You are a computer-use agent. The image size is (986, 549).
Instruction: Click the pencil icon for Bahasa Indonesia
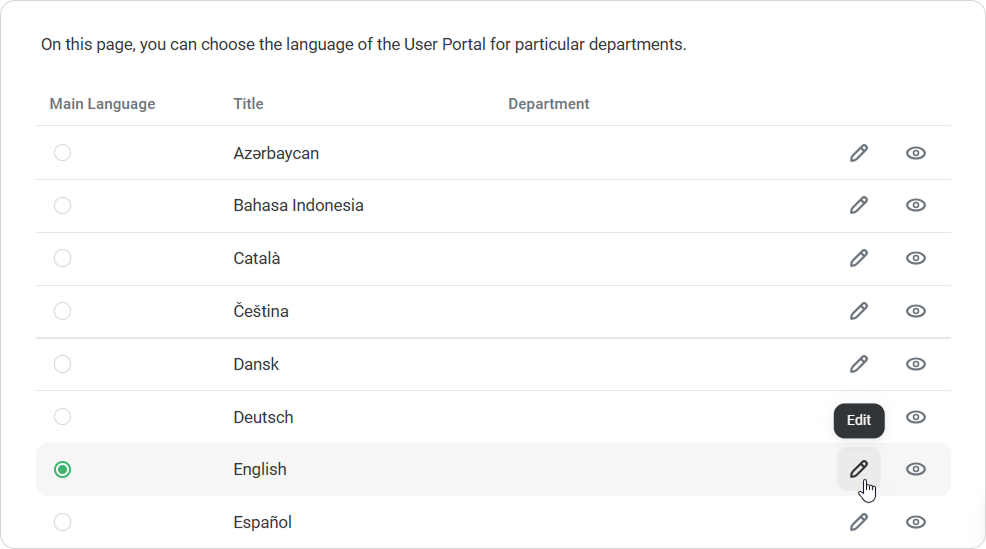tap(858, 205)
